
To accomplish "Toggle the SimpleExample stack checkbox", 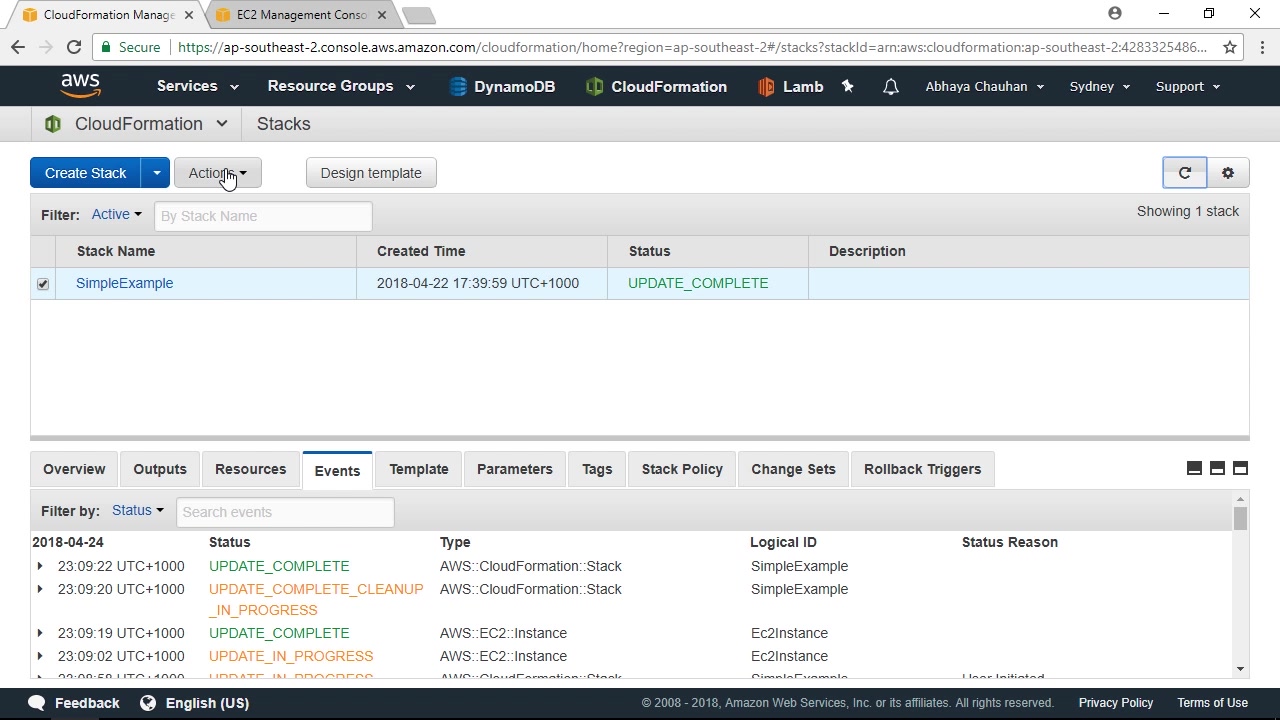I will pyautogui.click(x=43, y=284).
